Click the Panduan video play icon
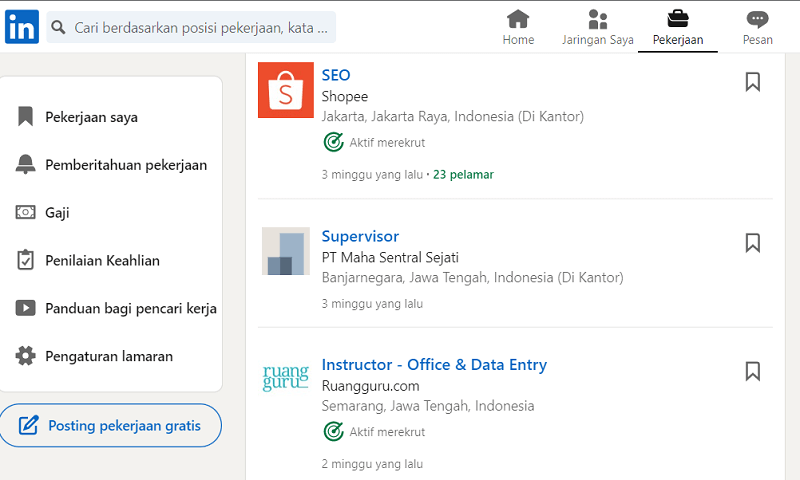This screenshot has width=800, height=480. [x=26, y=308]
